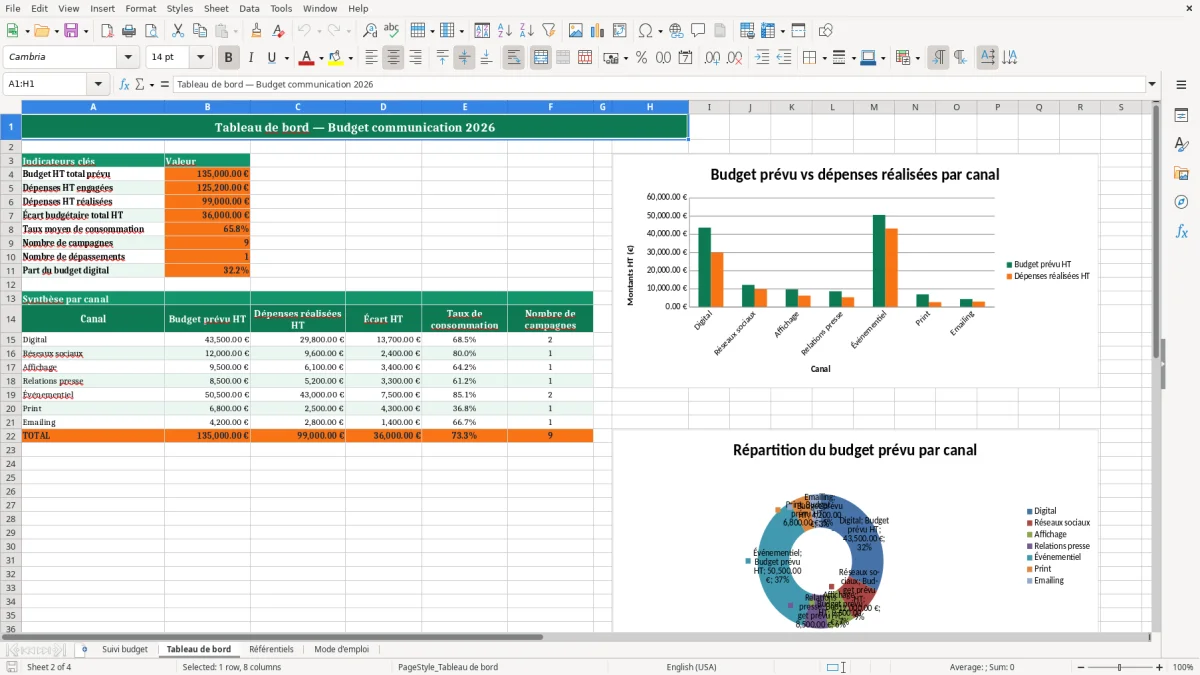
Task: Click the 100% zoom level
Action: [x=1182, y=667]
